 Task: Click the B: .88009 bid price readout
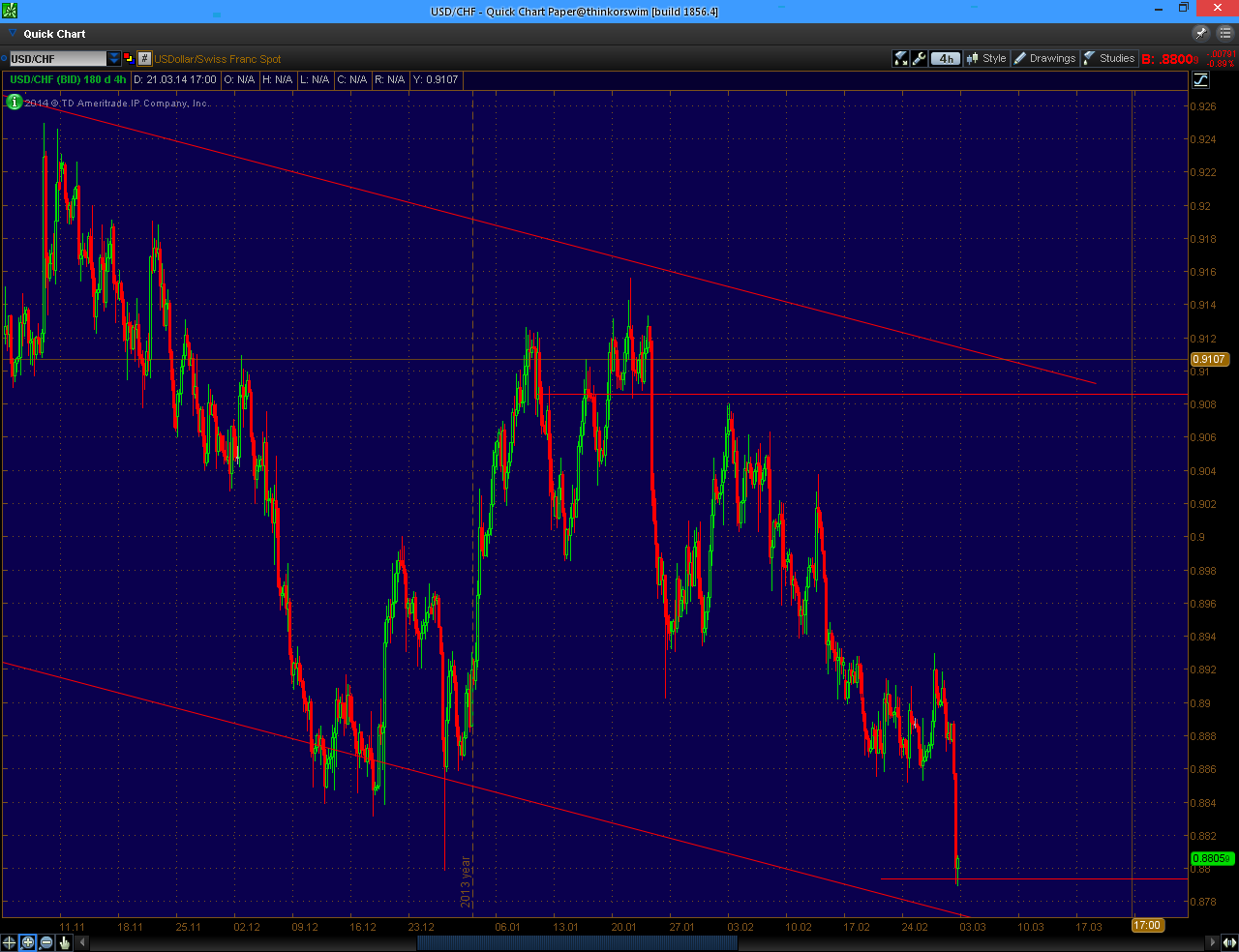click(1170, 59)
